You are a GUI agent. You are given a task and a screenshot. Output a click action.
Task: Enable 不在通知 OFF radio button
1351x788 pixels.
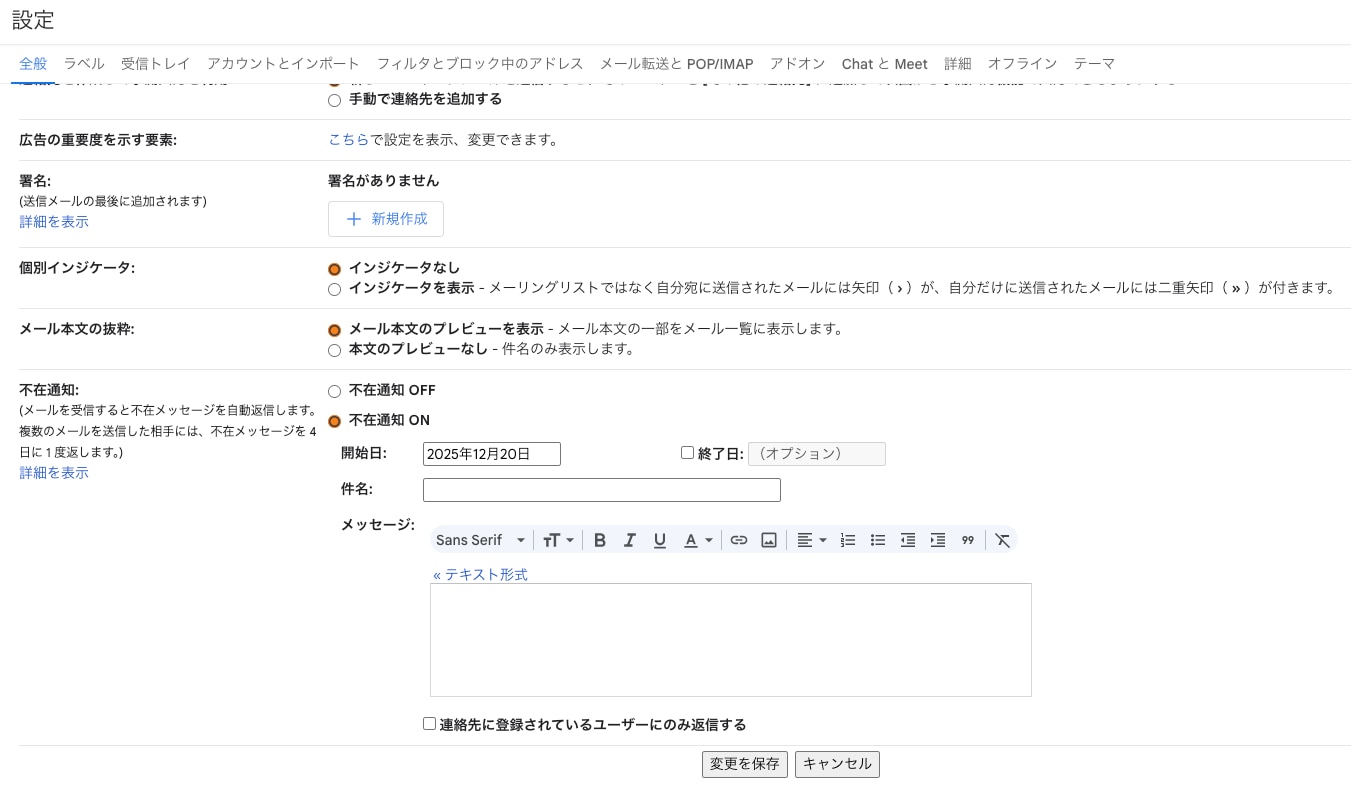point(334,391)
